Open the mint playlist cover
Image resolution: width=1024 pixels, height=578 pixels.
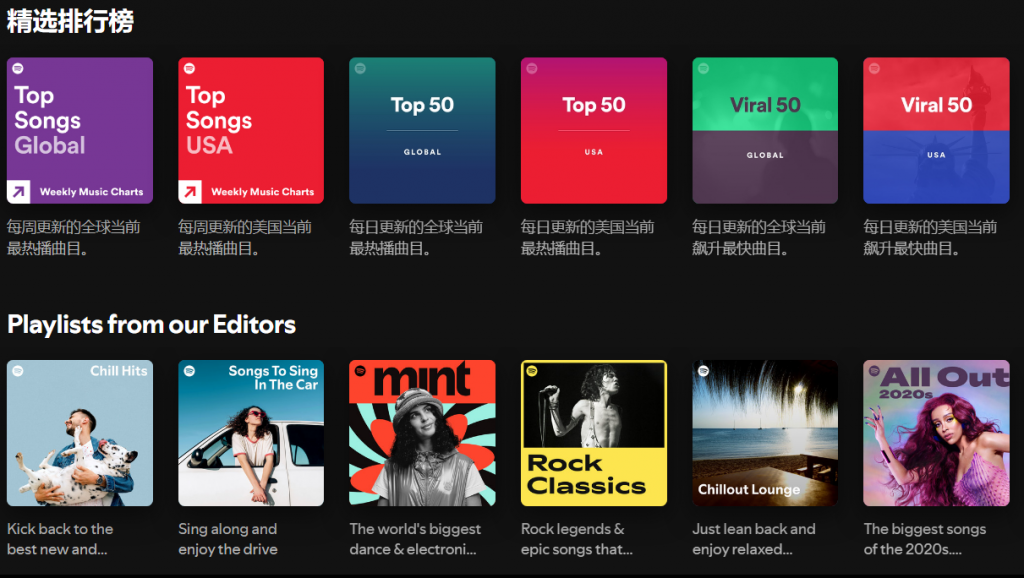tap(422, 433)
